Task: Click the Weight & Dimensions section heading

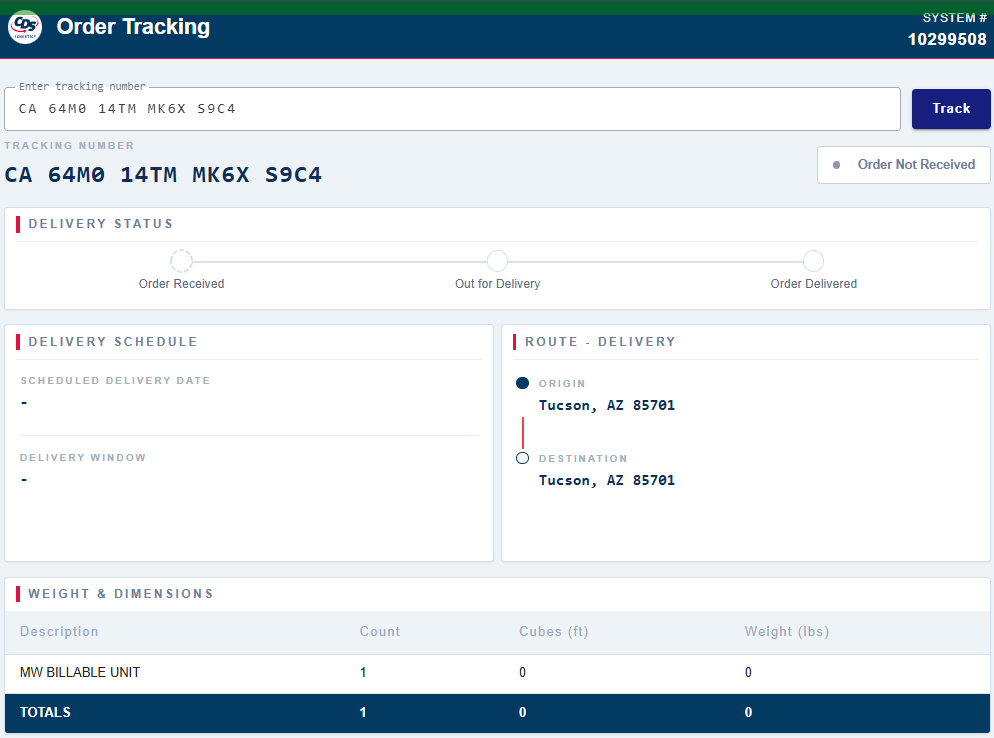Action: point(120,593)
